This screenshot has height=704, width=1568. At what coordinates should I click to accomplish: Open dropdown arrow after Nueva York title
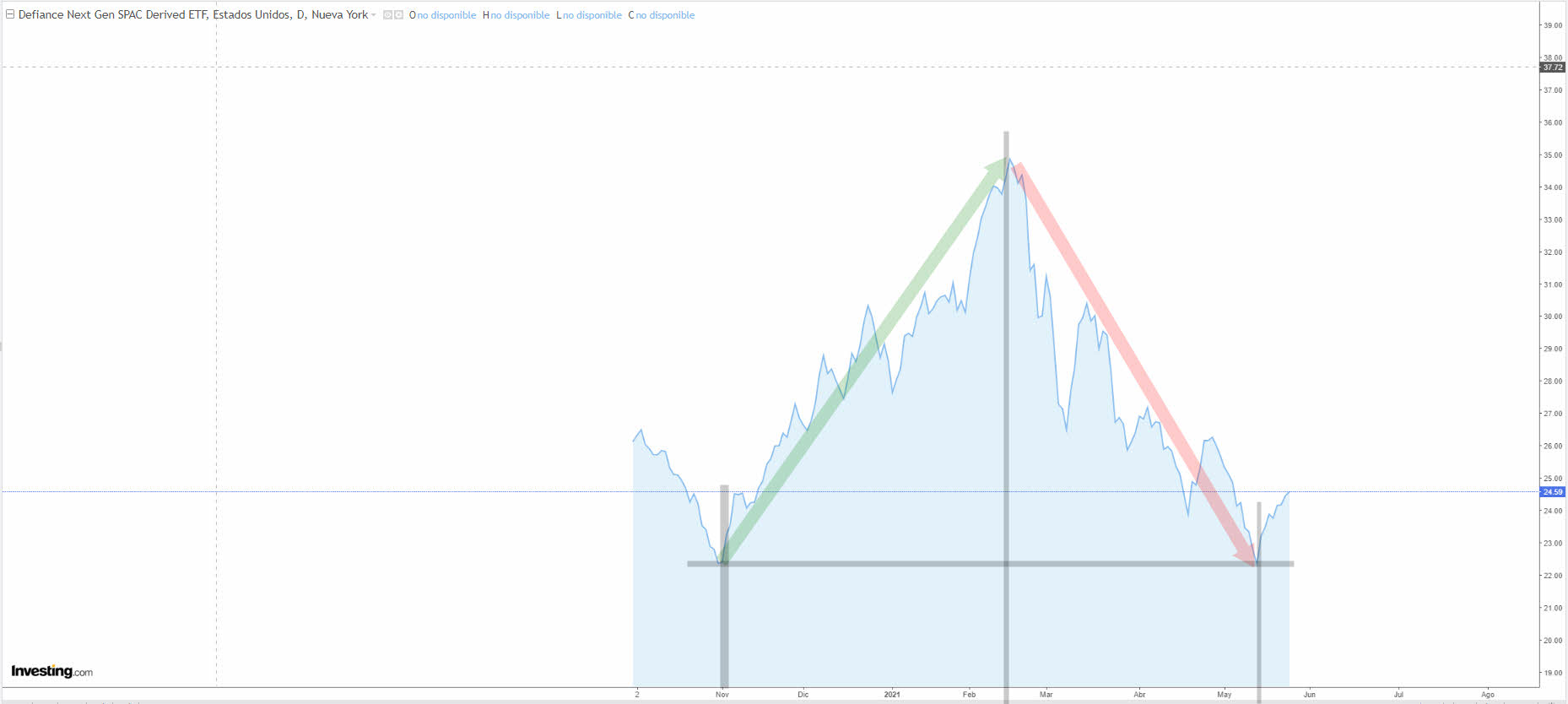[374, 15]
